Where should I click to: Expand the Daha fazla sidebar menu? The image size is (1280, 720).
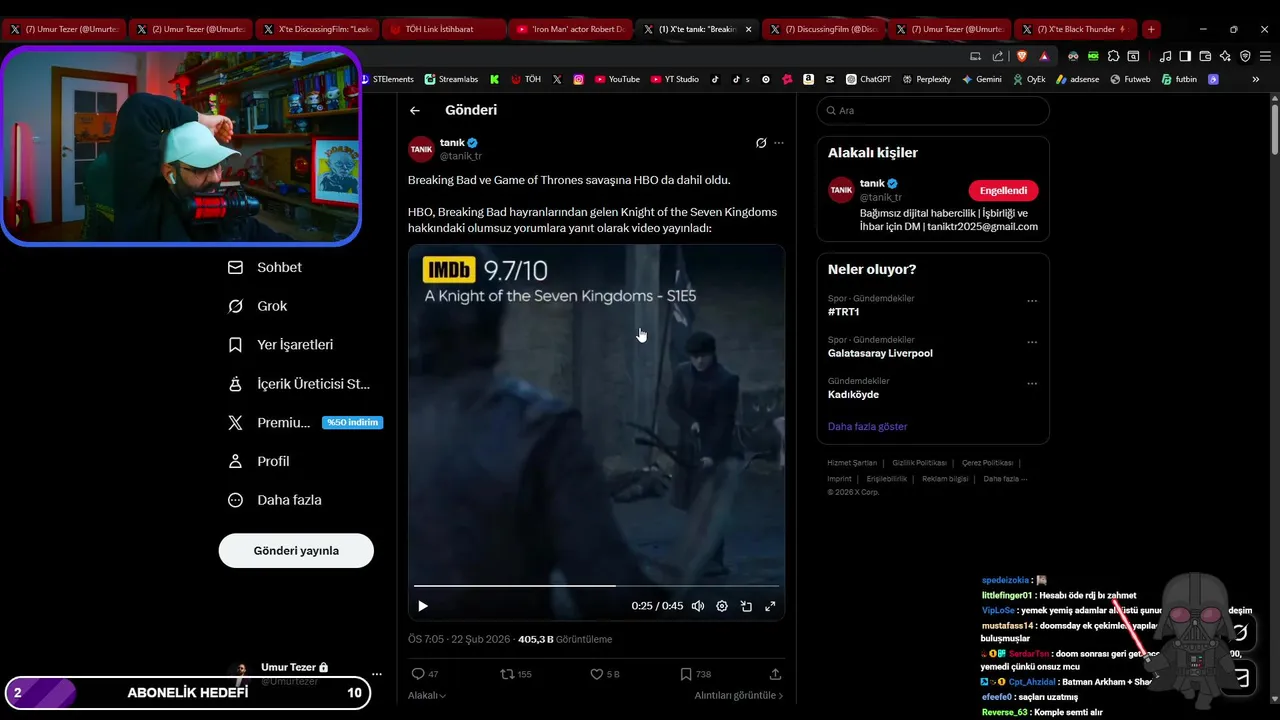(275, 500)
